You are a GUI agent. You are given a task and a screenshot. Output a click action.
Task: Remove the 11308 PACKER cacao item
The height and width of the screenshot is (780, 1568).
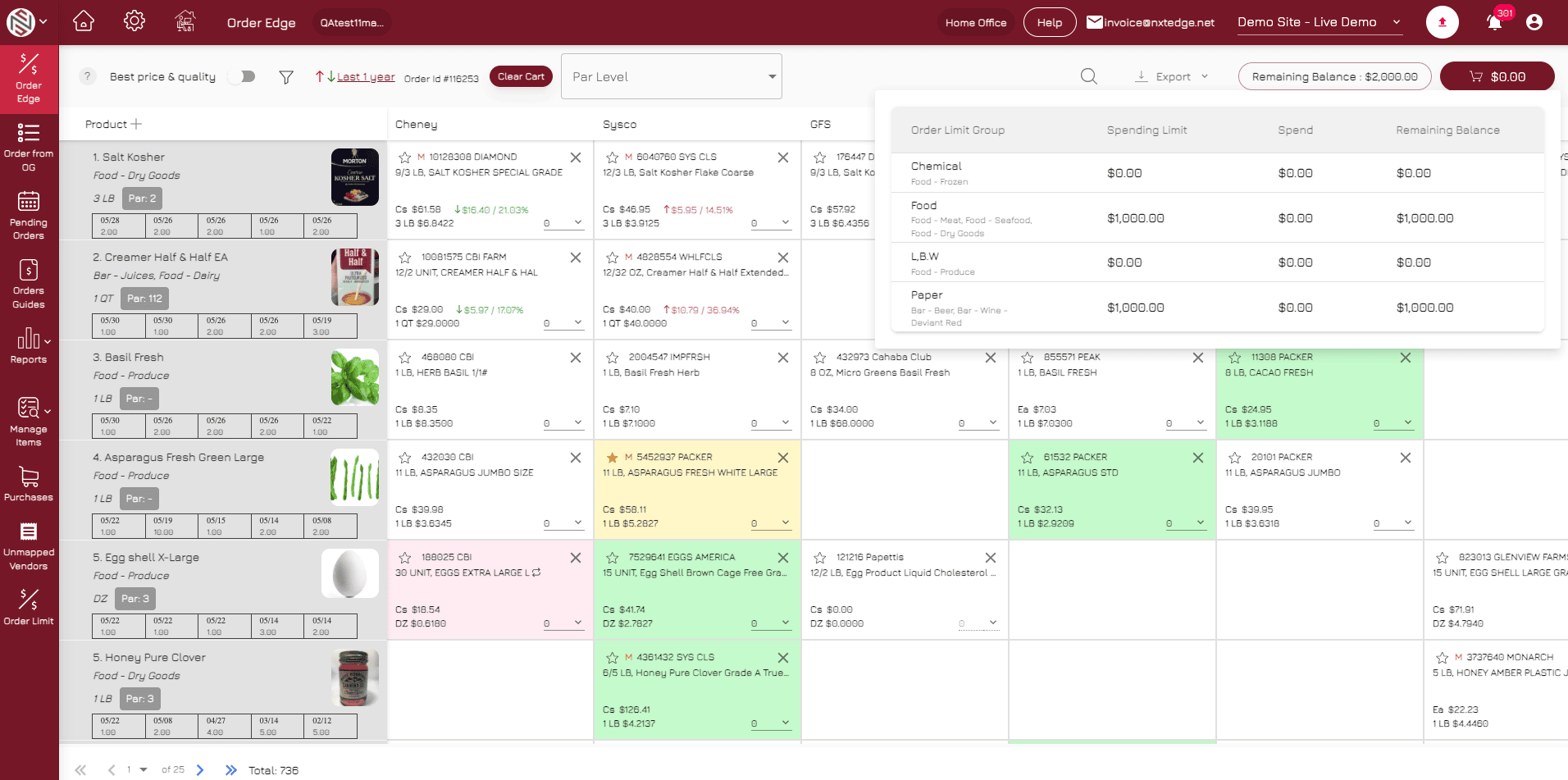[x=1406, y=358]
